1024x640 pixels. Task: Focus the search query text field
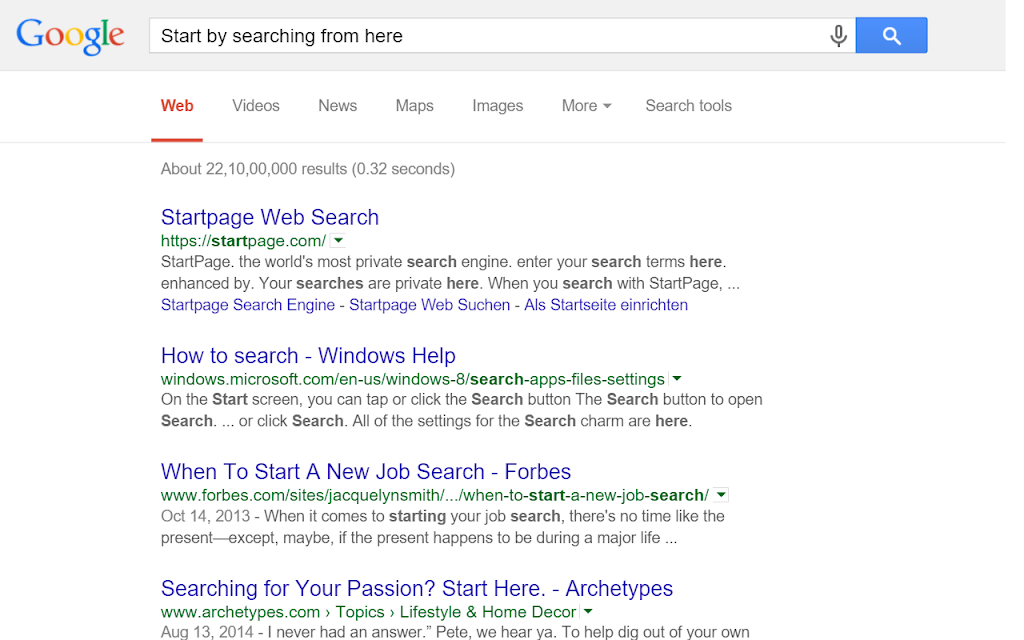coord(487,35)
